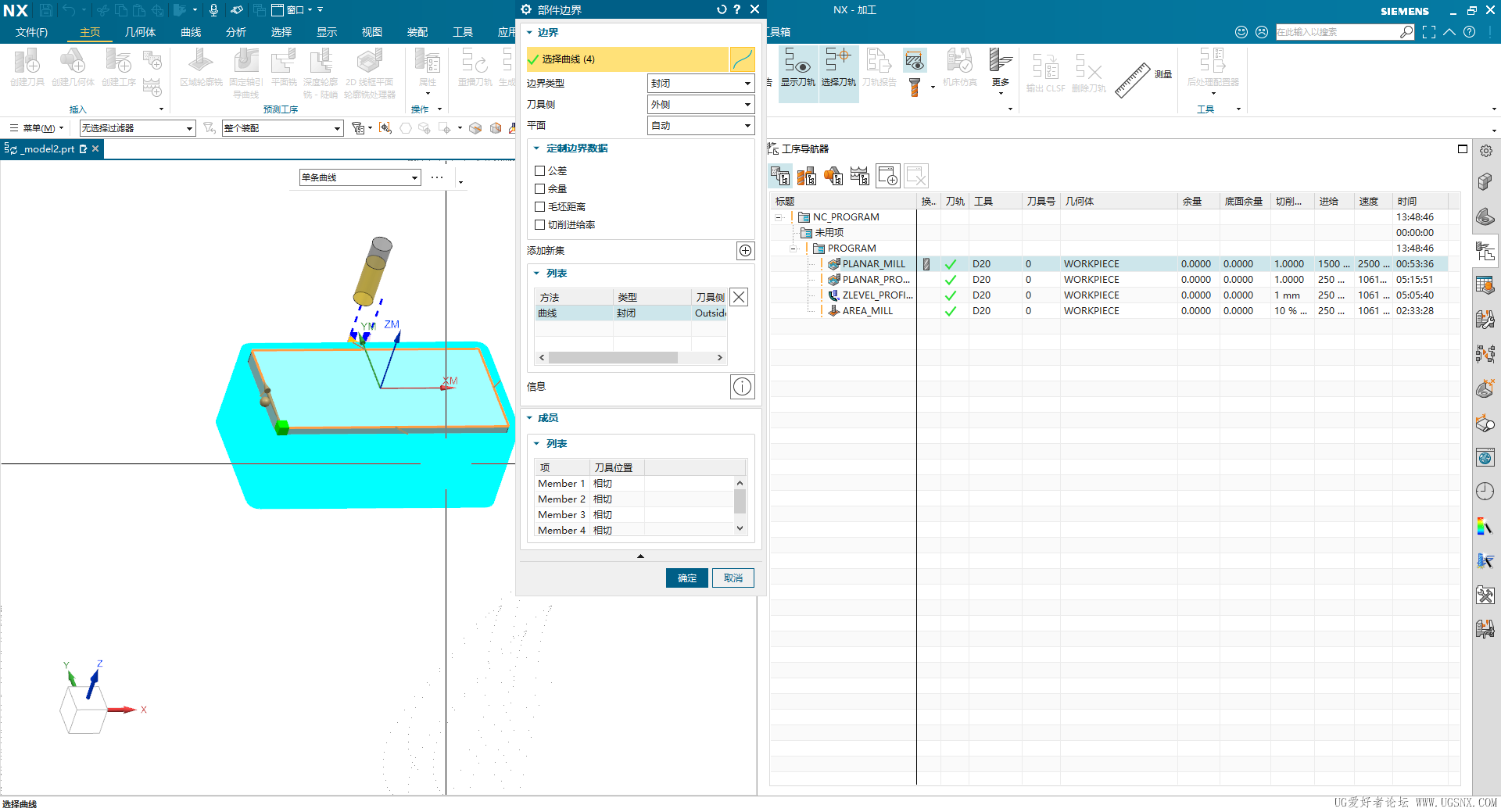Select the 曲线 封闭 row in boundary list

pos(632,313)
